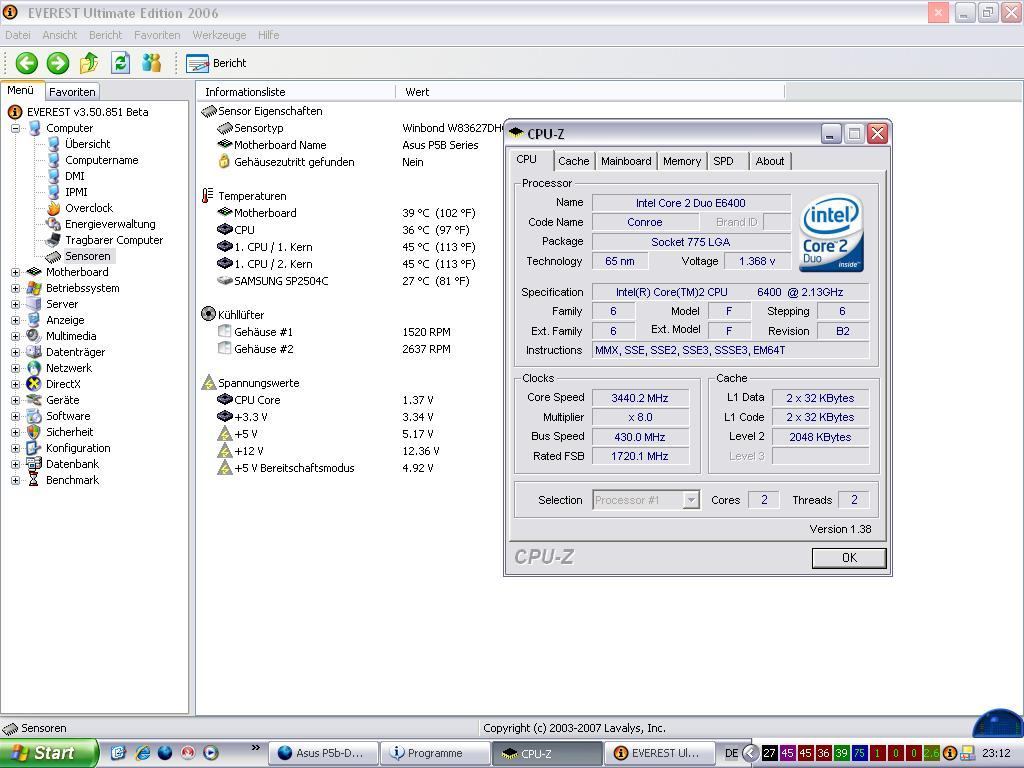Click the green Forward arrow toolbar icon
This screenshot has width=1024, height=768.
point(58,63)
